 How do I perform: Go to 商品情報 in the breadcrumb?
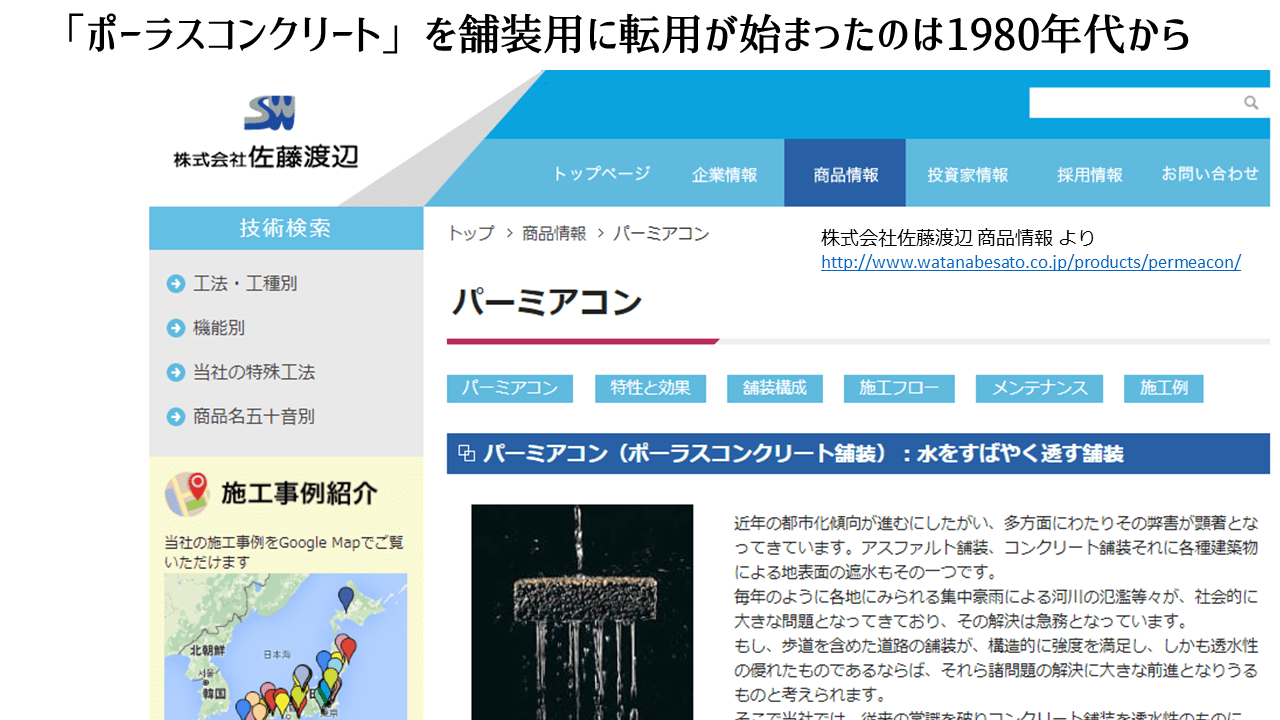pyautogui.click(x=555, y=233)
